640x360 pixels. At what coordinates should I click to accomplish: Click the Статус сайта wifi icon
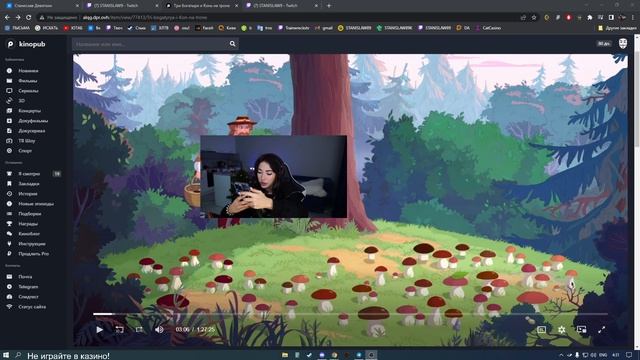[9, 307]
